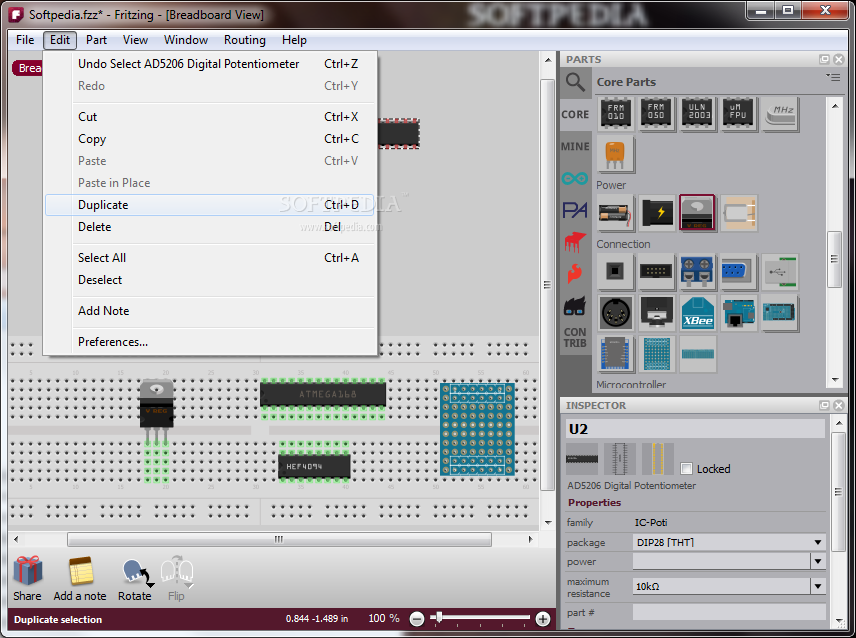Select the XBee module part

pos(698,313)
